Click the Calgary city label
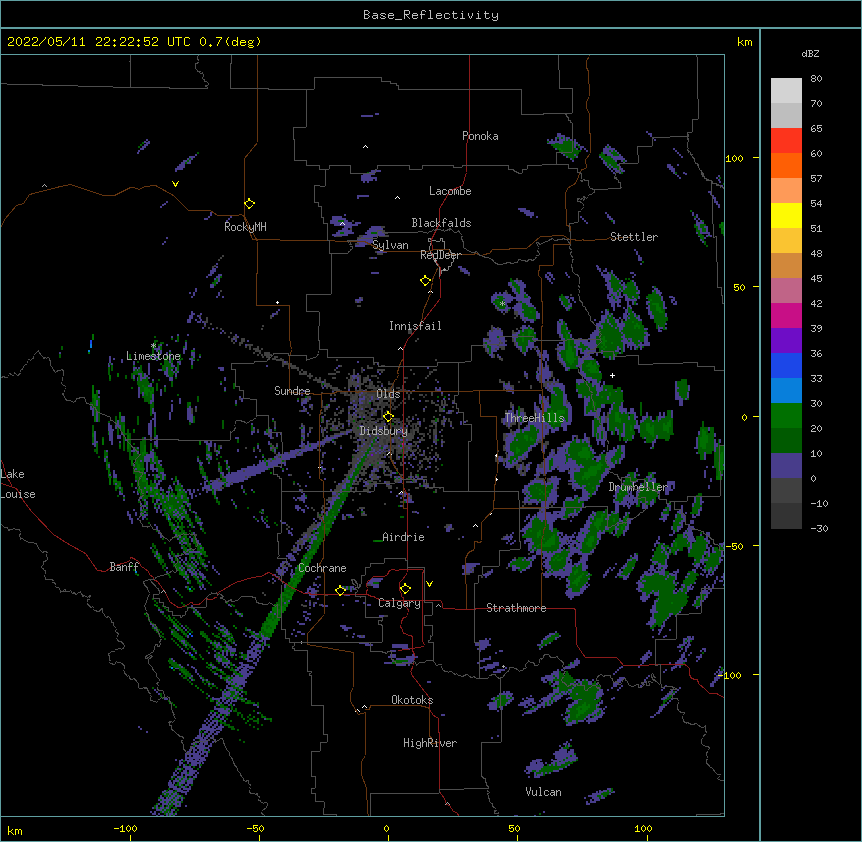 pyautogui.click(x=399, y=603)
